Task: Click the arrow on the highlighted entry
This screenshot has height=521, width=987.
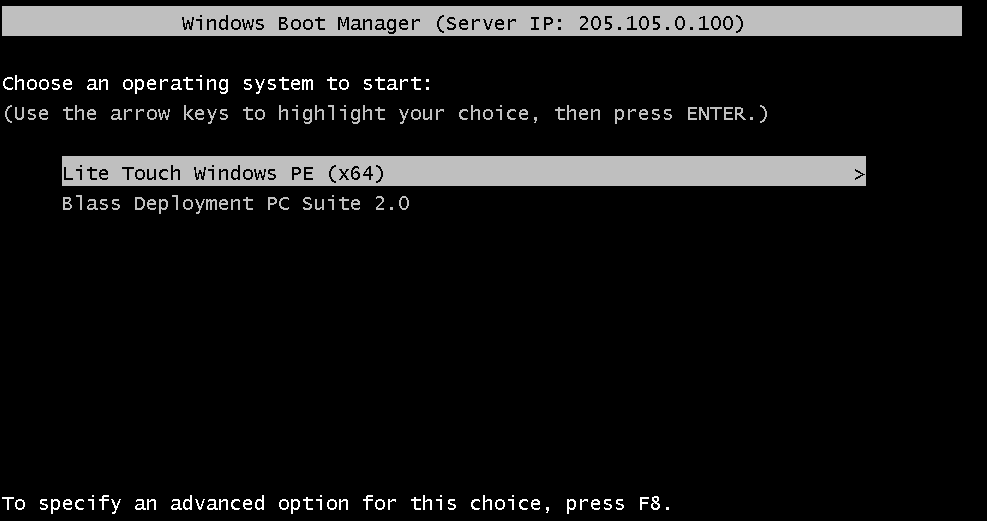Action: click(859, 174)
